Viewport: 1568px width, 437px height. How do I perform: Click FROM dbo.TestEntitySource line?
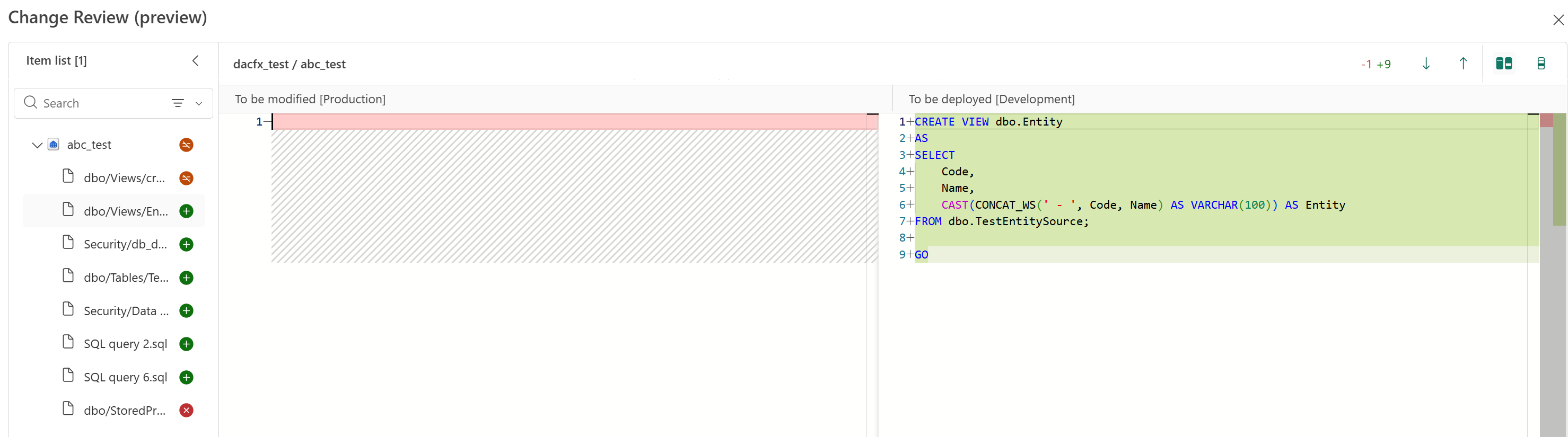pos(1001,221)
